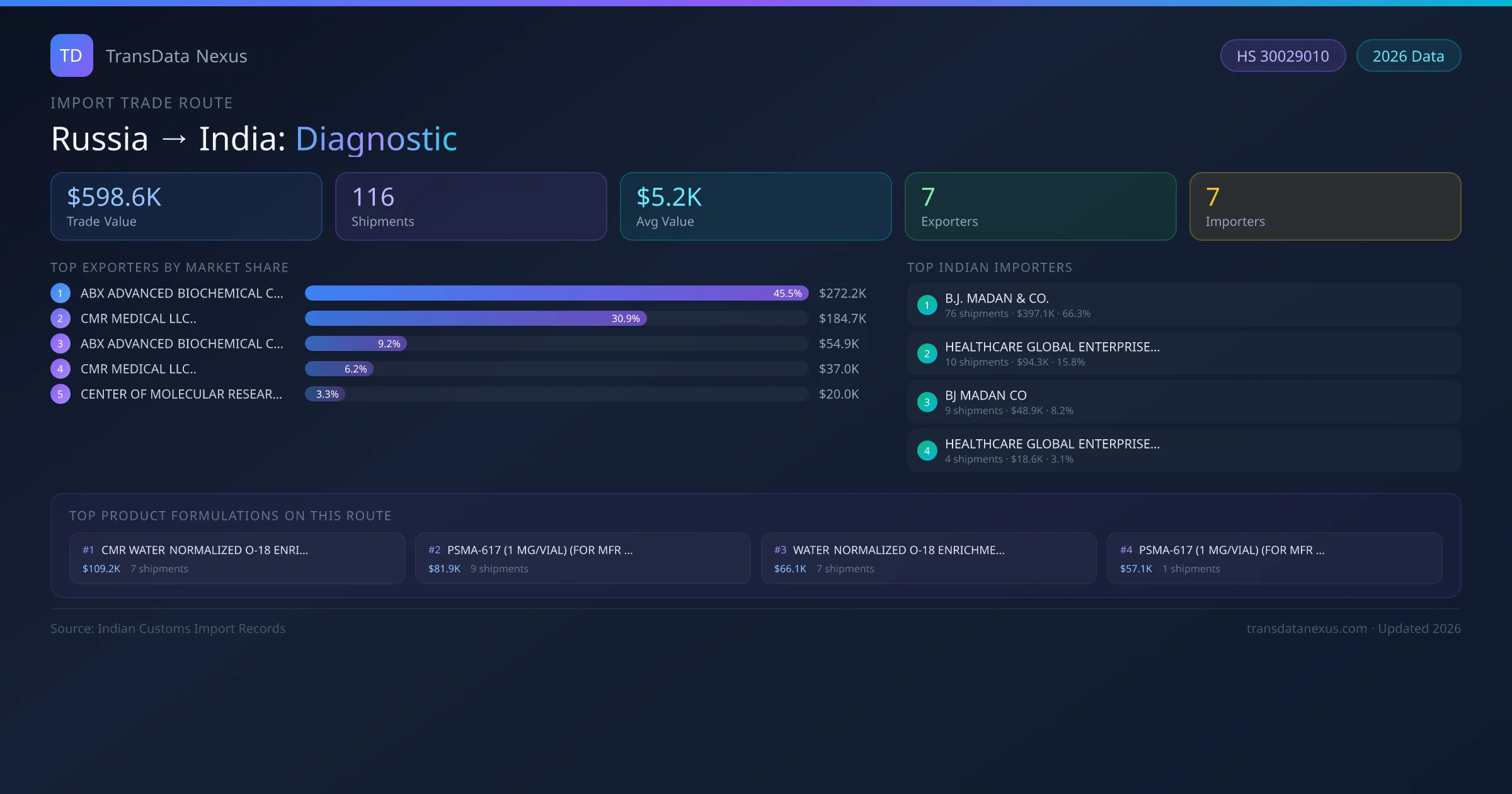The width and height of the screenshot is (1512, 794).
Task: Expand the truncated ABX ADVANCED BIOCHEMICAL exporter name
Action: pos(181,293)
